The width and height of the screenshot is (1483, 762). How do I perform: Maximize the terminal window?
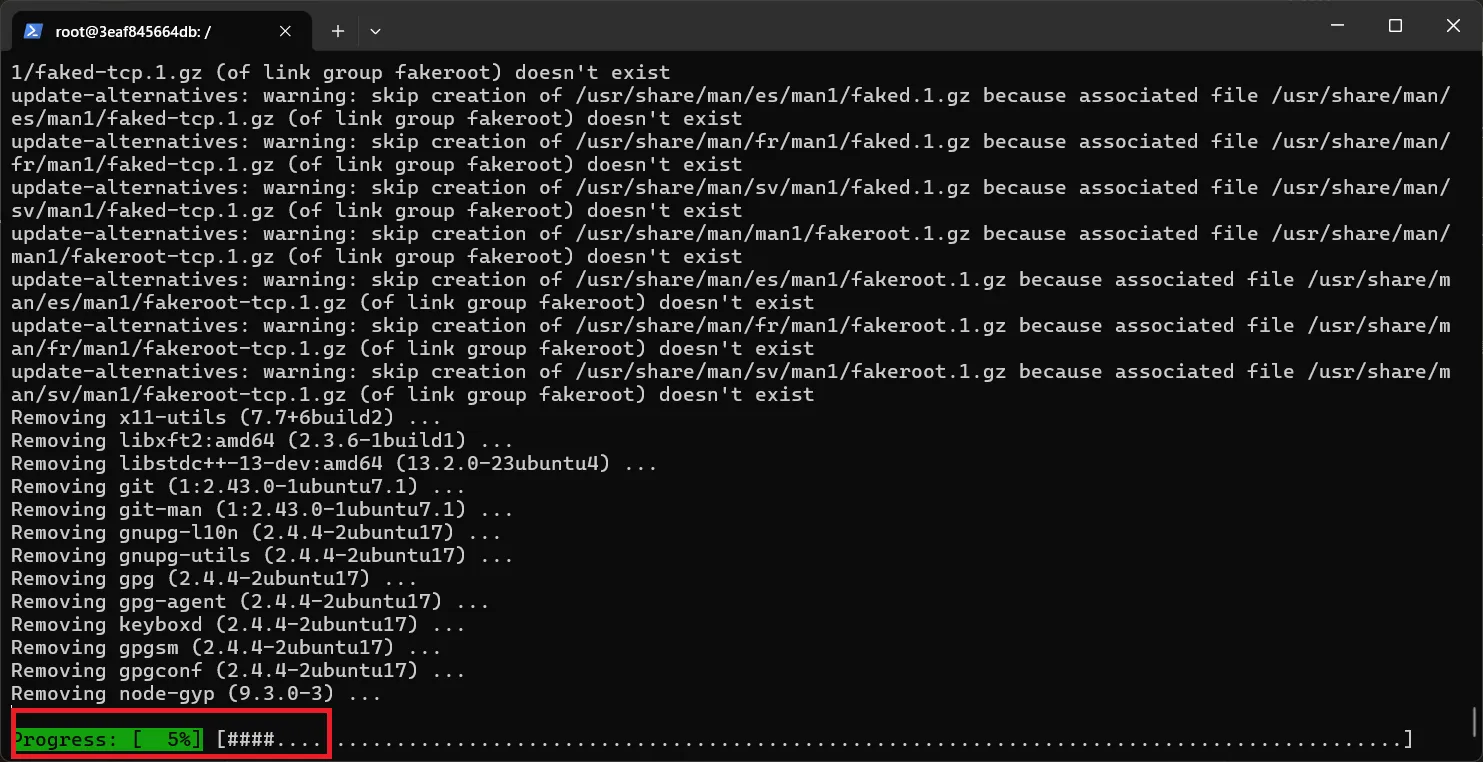(1396, 26)
